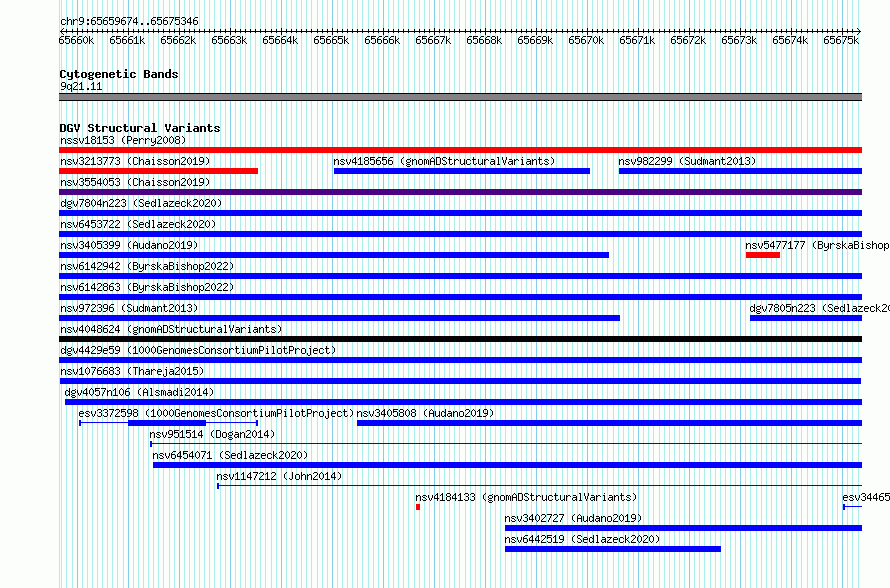
Task: Click the chr9:65659674..65675346 coordinates text
Action: click(129, 22)
